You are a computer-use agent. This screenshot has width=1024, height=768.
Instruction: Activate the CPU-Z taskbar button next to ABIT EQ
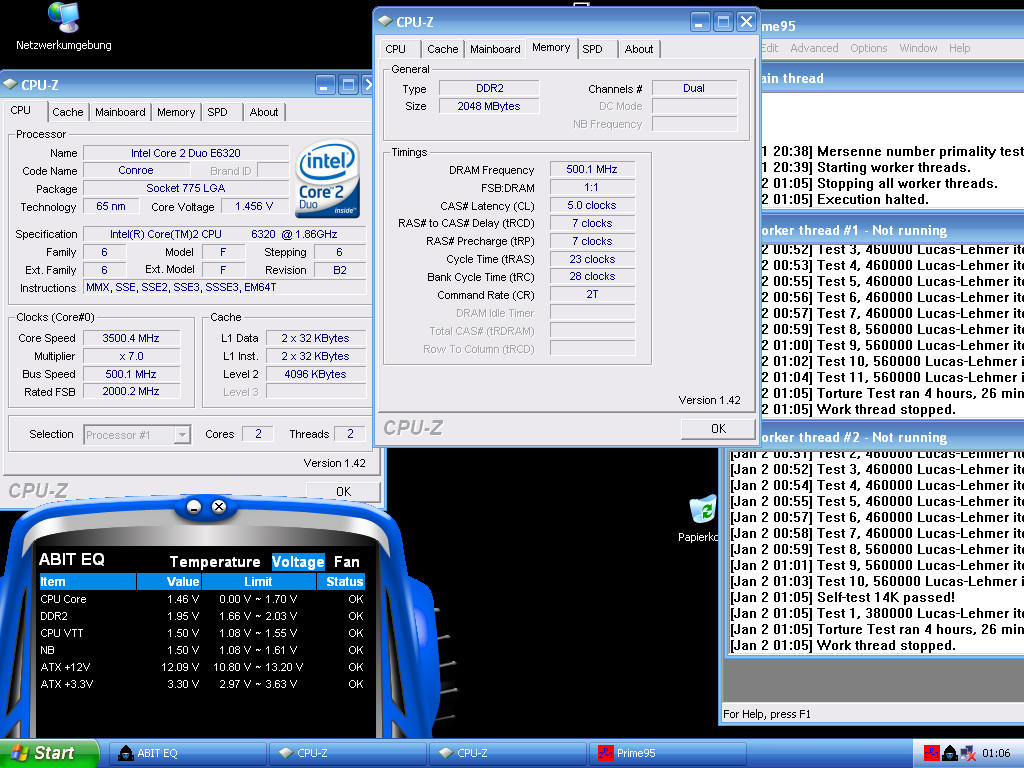tap(347, 753)
